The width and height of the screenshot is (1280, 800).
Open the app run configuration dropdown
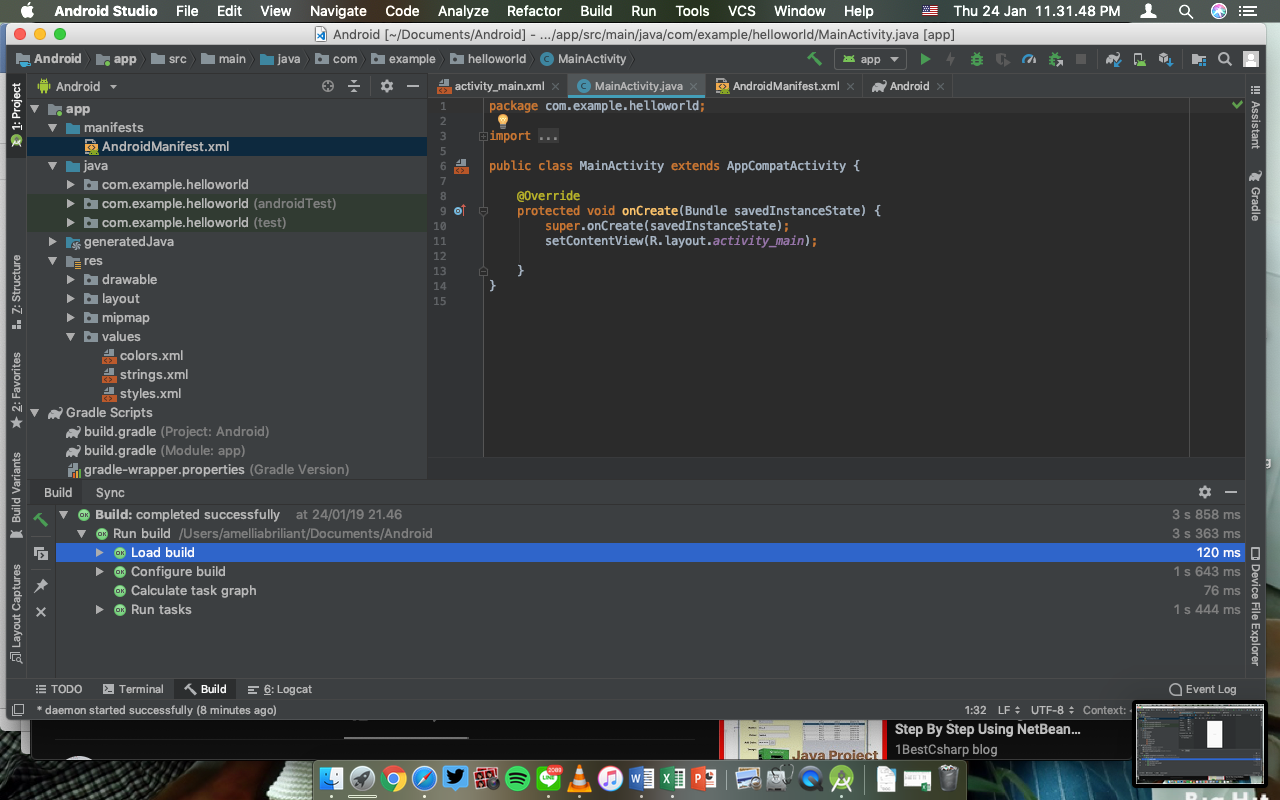tap(870, 59)
